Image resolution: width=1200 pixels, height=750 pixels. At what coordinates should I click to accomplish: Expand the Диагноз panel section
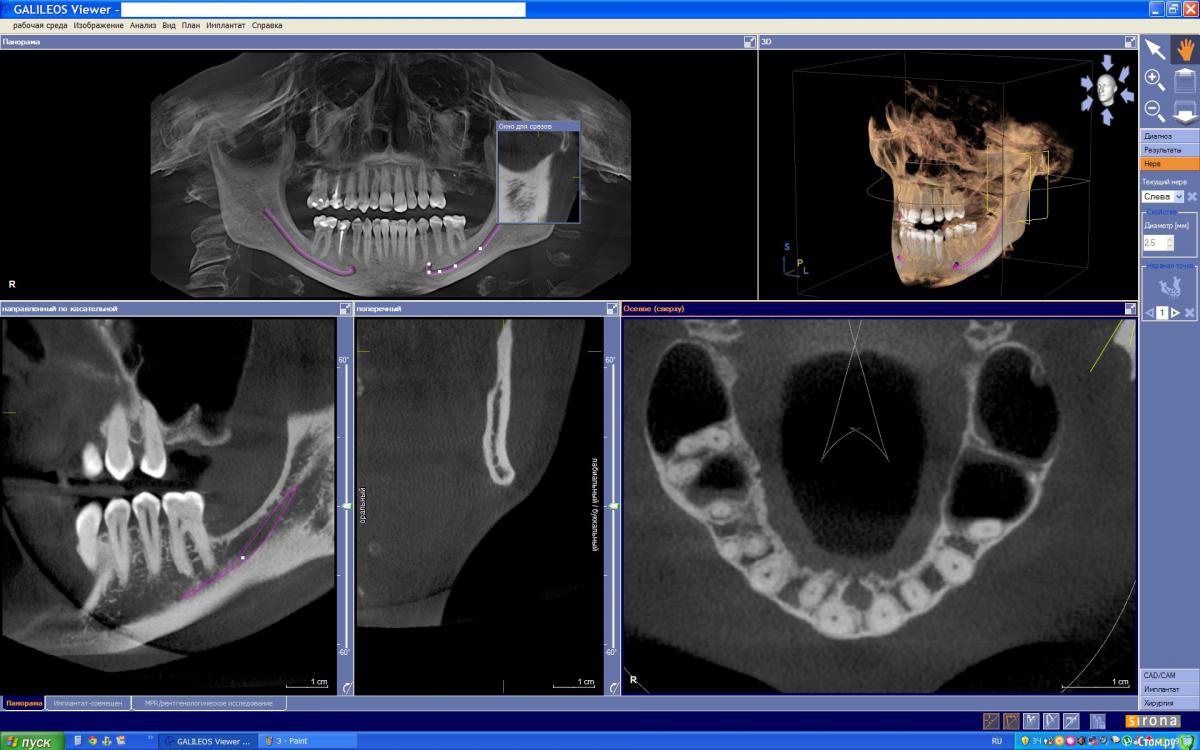1169,136
